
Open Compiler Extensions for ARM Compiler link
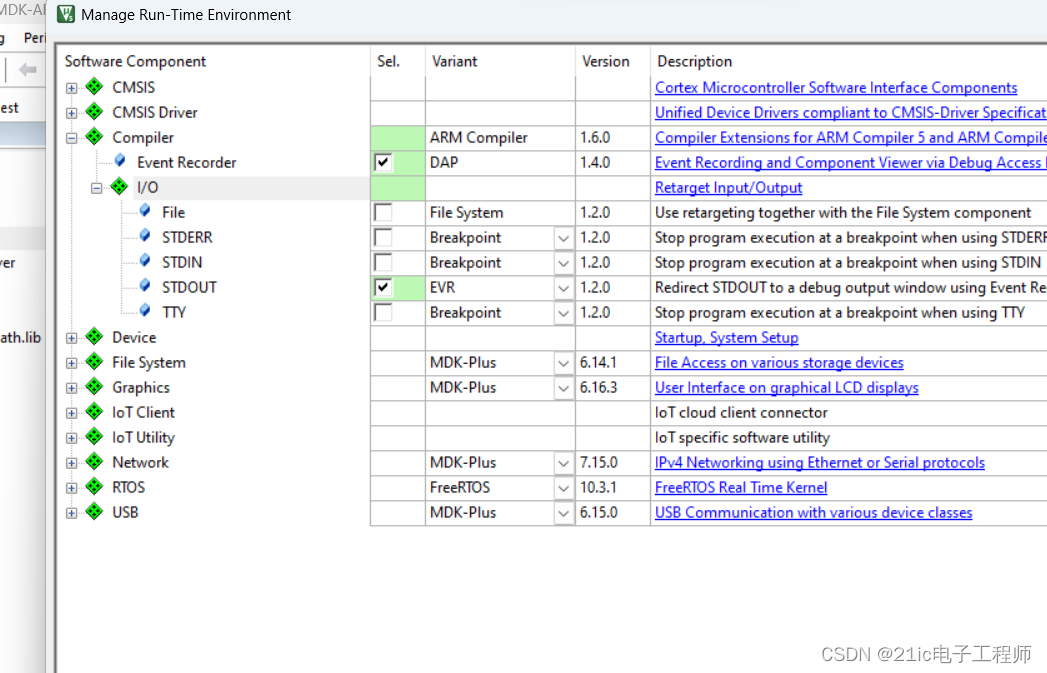pyautogui.click(x=851, y=138)
